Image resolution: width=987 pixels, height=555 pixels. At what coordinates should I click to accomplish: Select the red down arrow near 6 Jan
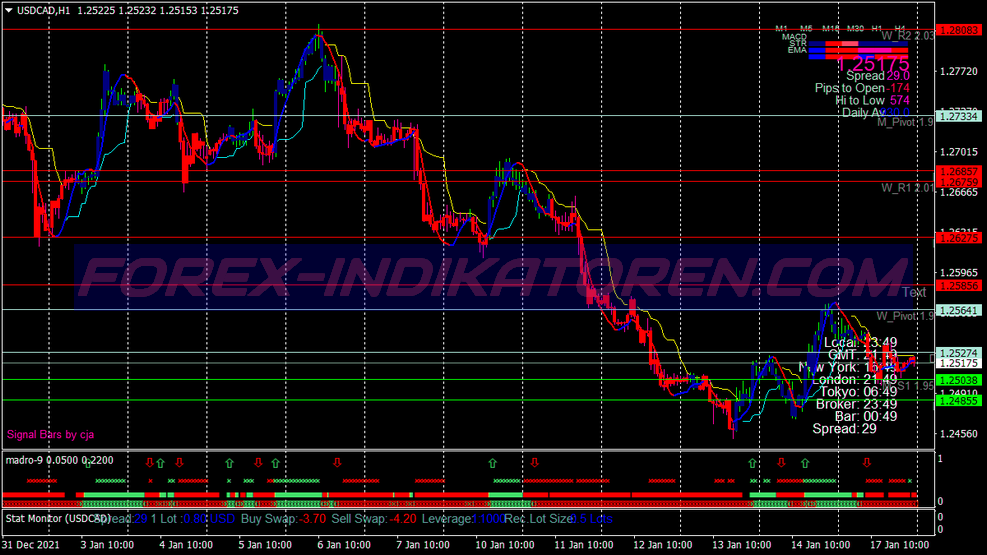click(337, 462)
